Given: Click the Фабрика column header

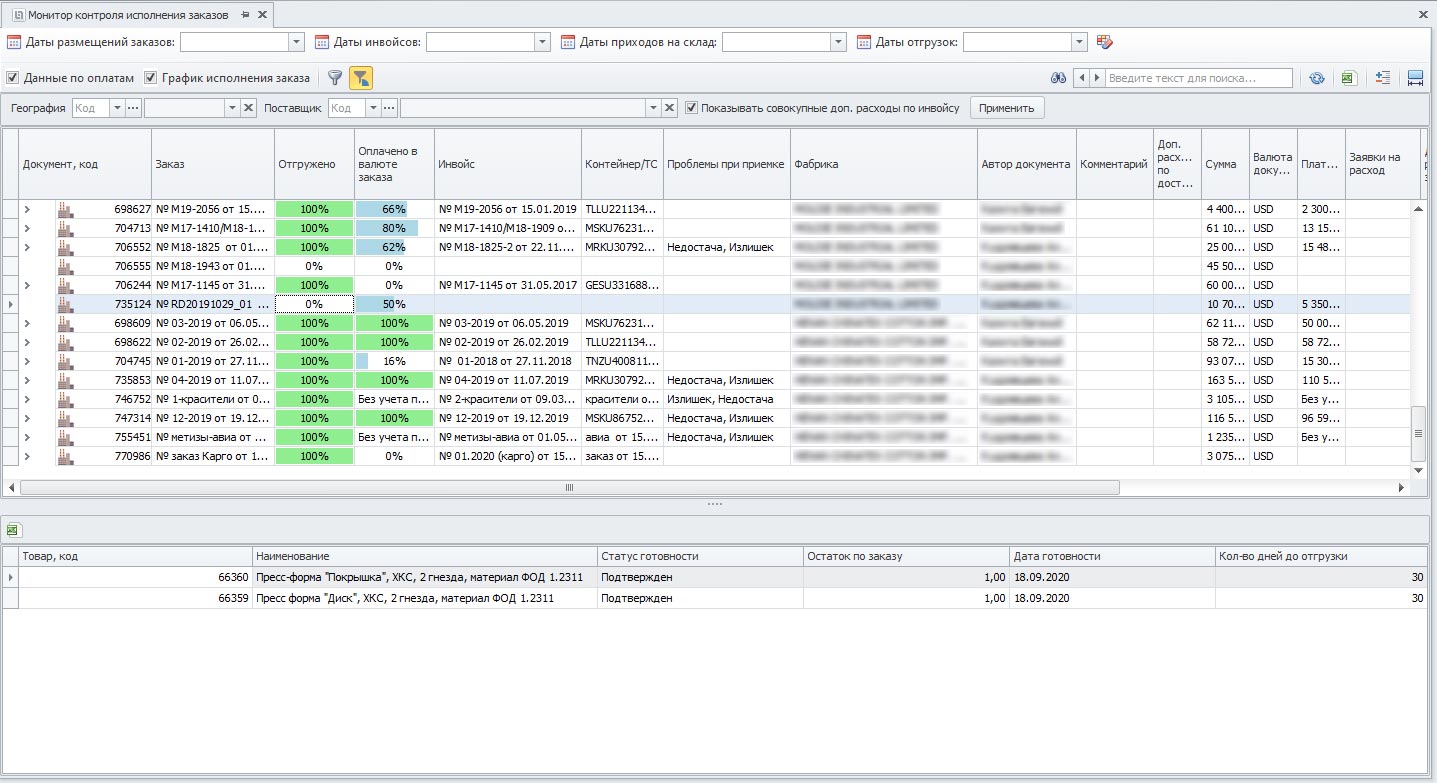Looking at the screenshot, I should tap(883, 164).
